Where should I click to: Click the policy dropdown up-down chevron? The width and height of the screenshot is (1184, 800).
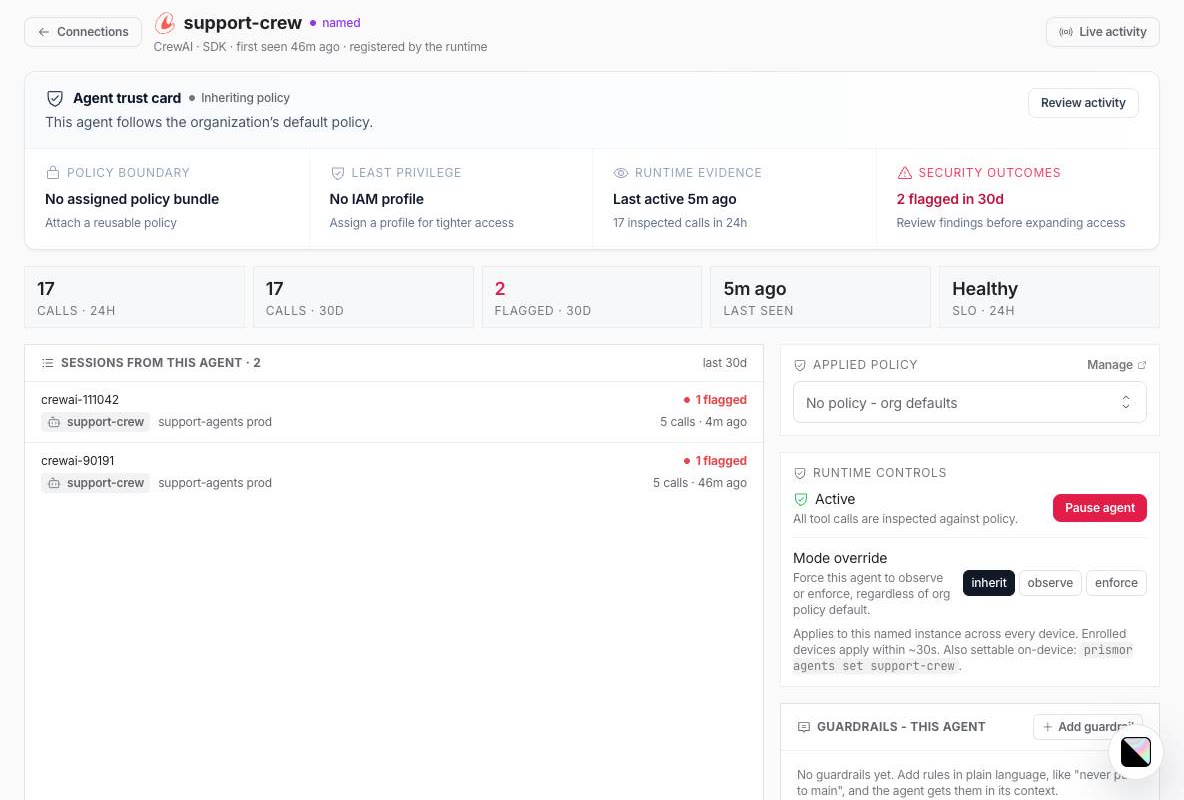(1126, 403)
